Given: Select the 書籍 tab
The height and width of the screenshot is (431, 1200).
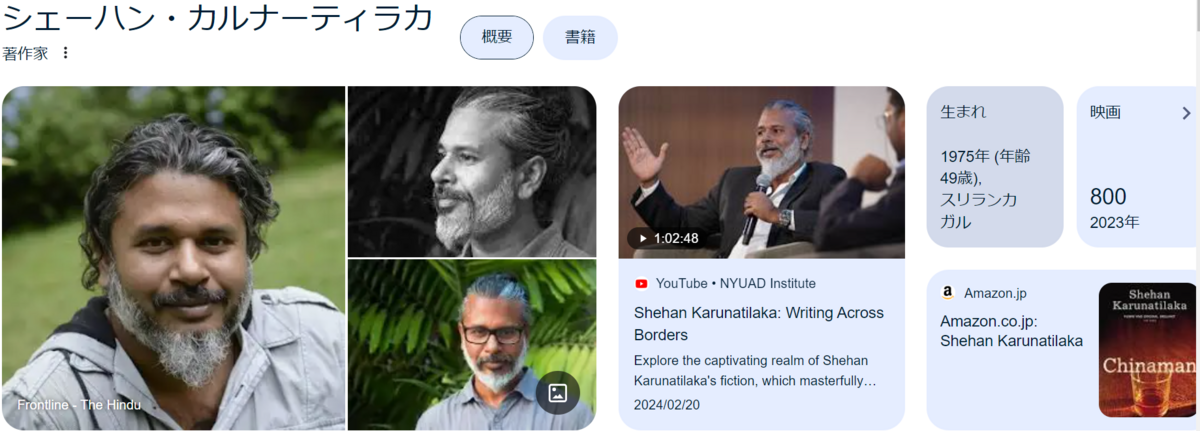Looking at the screenshot, I should tap(580, 37).
